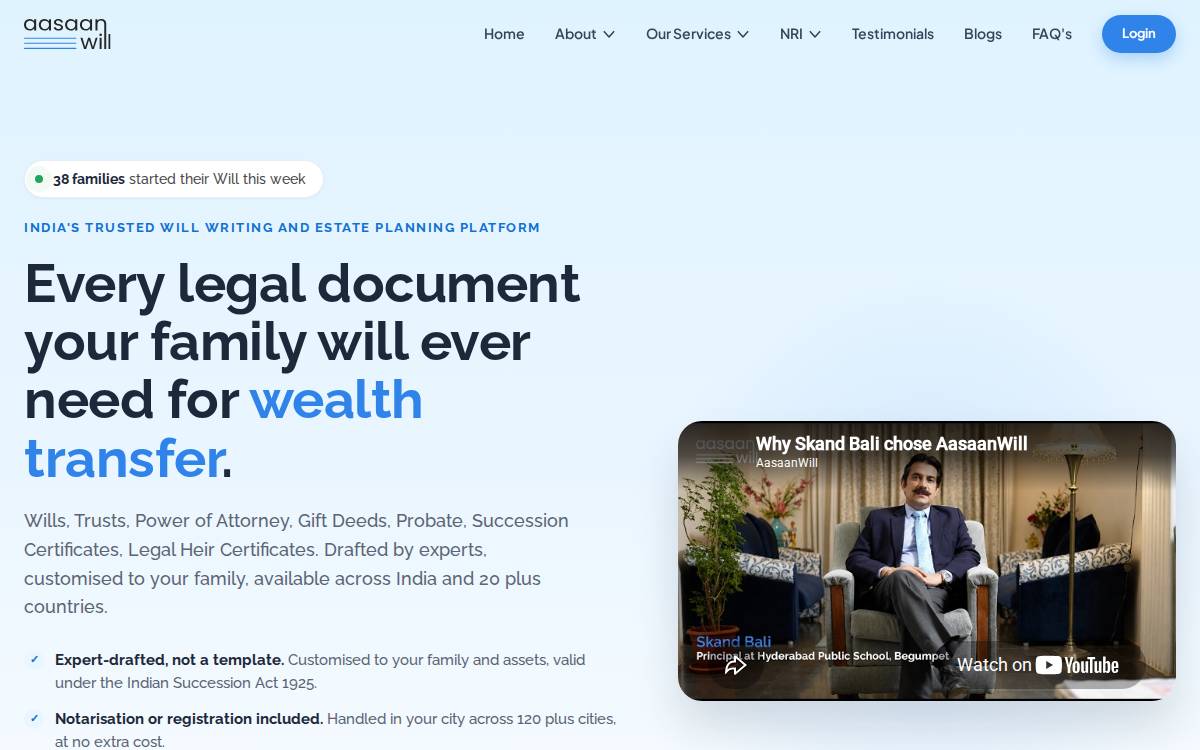Expand the NRI dropdown menu
Image resolution: width=1200 pixels, height=750 pixels.
point(800,34)
